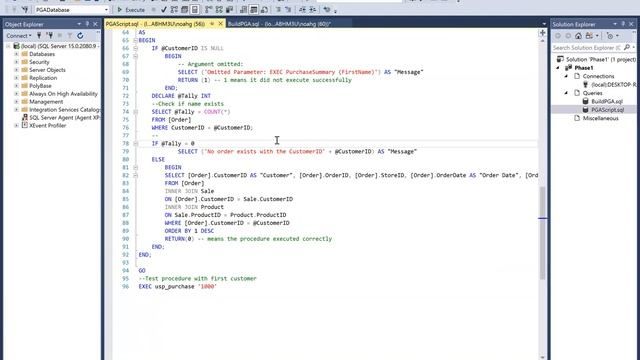Image resolution: width=640 pixels, height=360 pixels.
Task: Switch output to Results to Grid
Action: coord(254,9)
